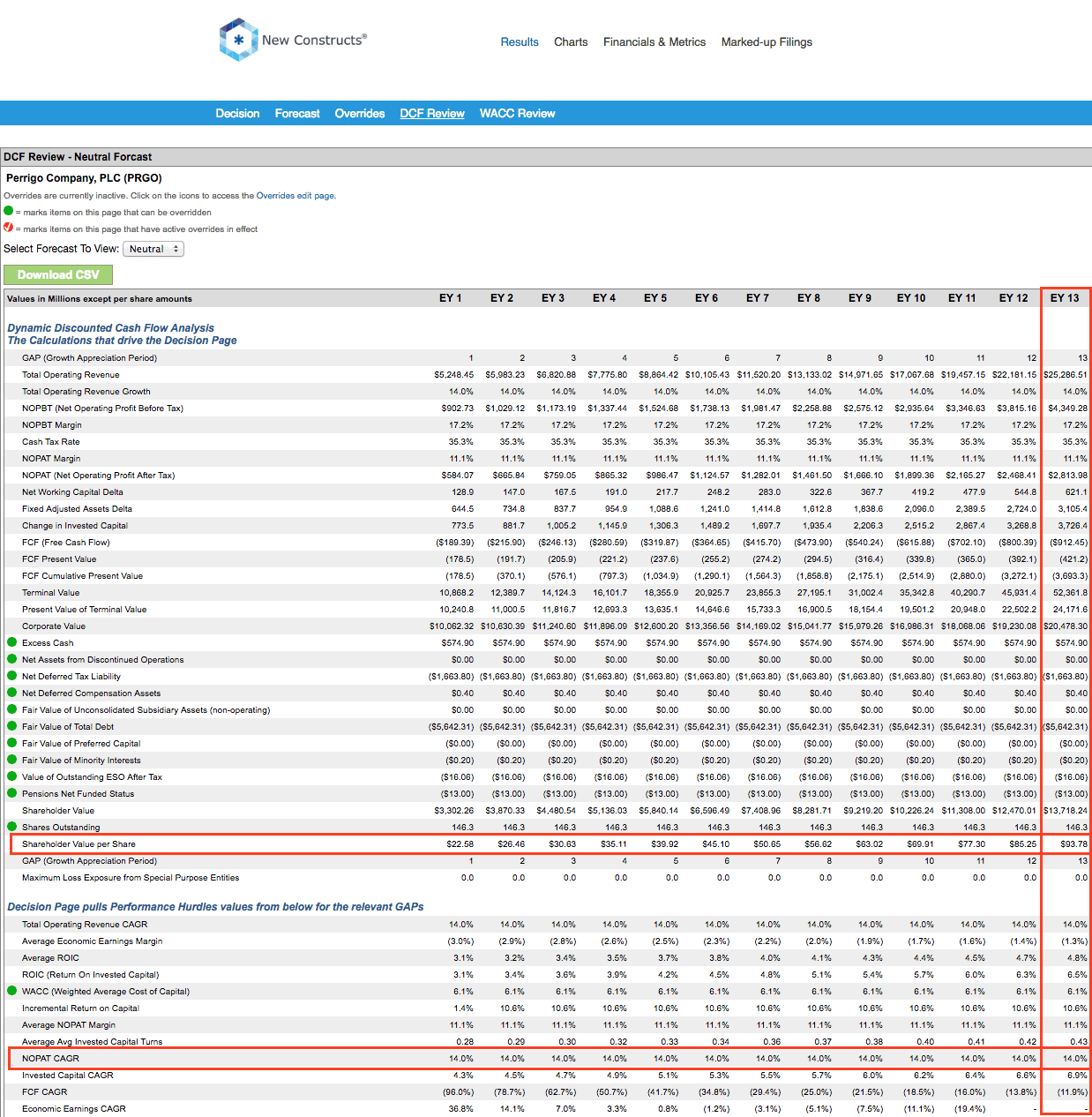1092x1117 pixels.
Task: Click green dot for Unconsolidated Subsidiary Assets row
Action: coord(12,709)
